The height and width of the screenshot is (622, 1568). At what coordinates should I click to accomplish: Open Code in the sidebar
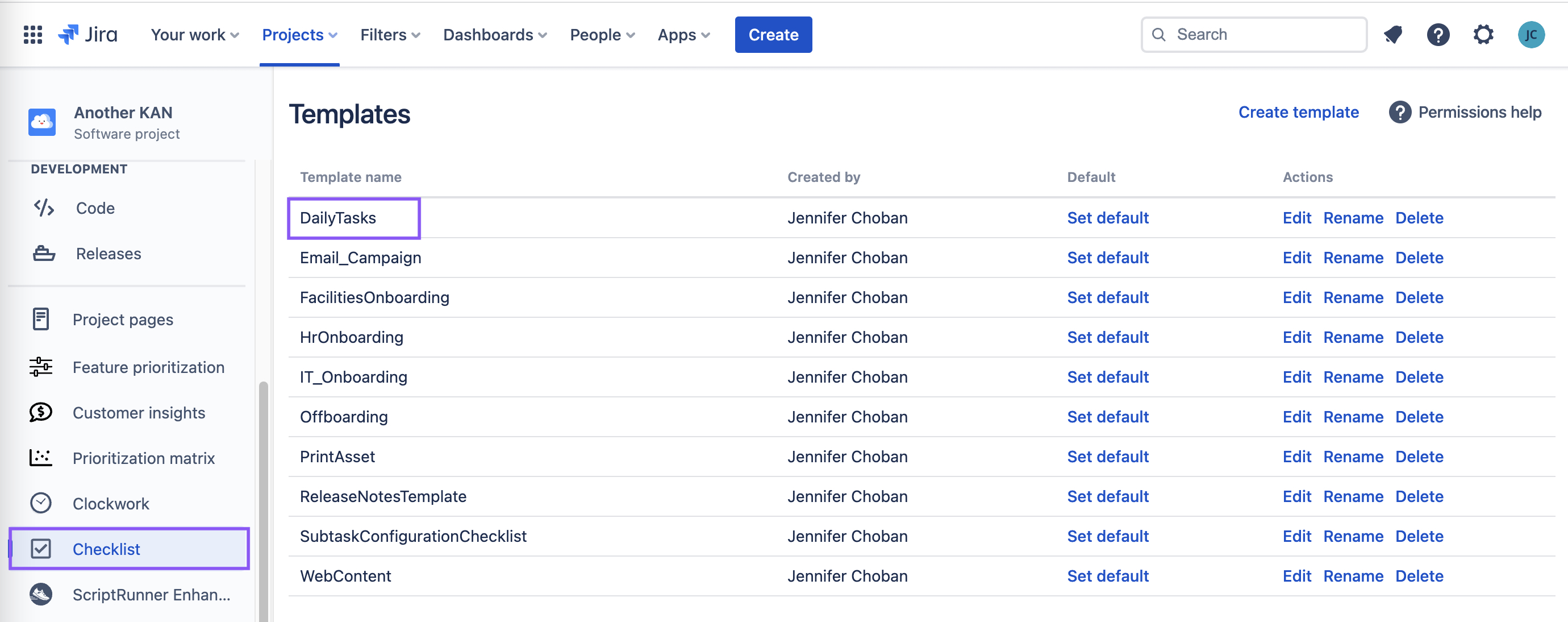[x=95, y=208]
